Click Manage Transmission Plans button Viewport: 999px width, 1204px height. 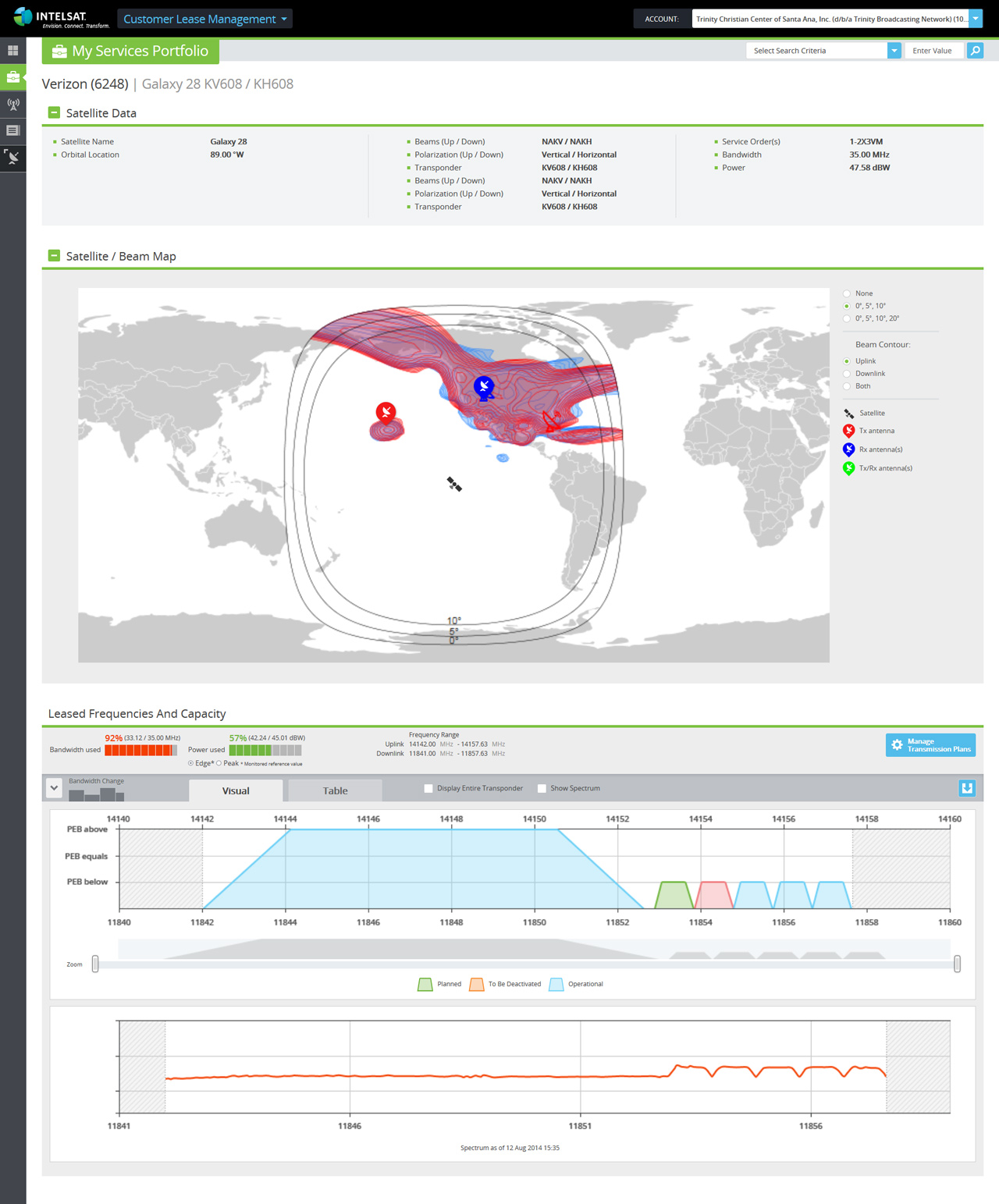tap(930, 745)
